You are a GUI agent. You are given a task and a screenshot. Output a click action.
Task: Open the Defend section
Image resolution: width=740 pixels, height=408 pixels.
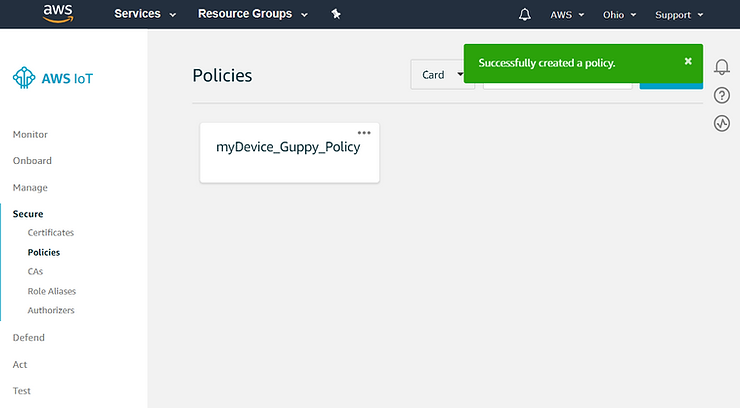click(x=29, y=338)
